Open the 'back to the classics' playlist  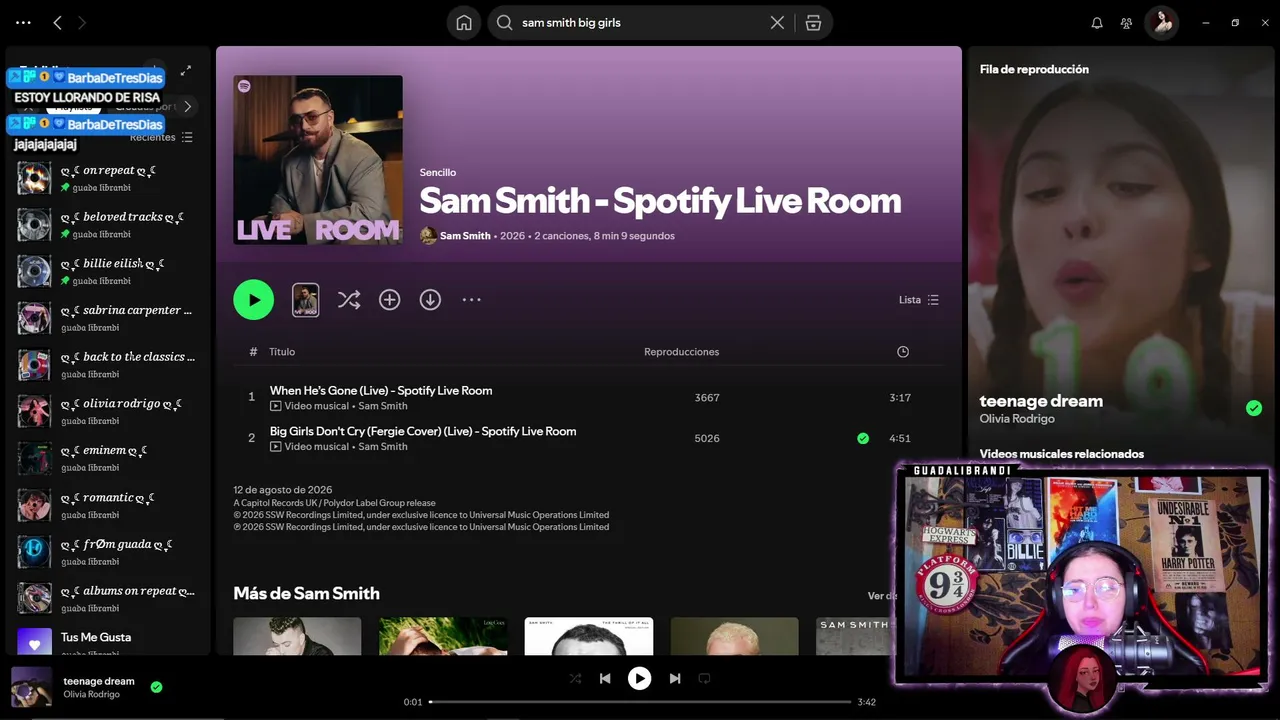coord(108,365)
